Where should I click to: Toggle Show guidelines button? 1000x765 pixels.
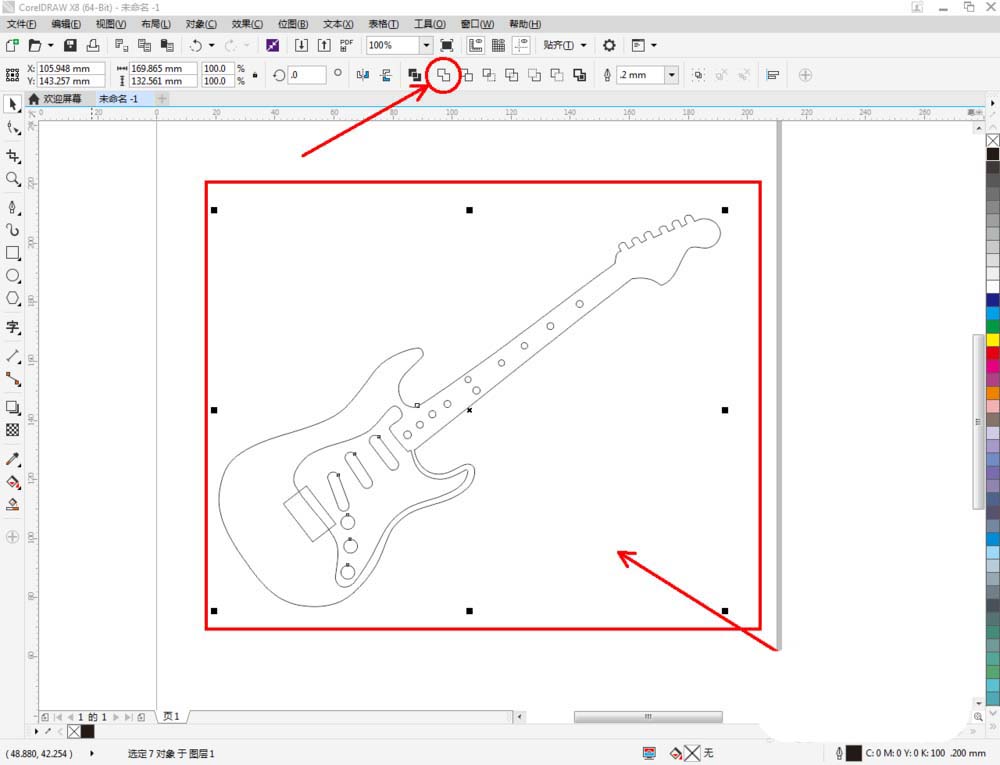[x=521, y=45]
